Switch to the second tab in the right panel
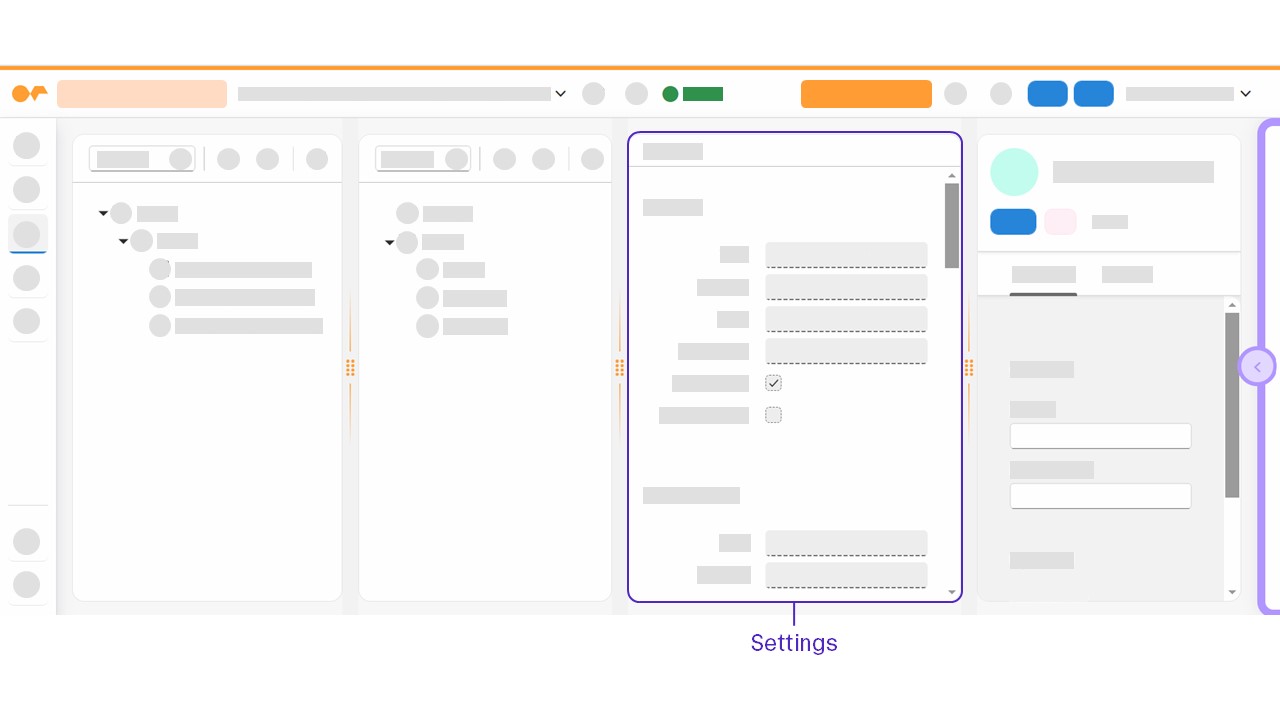 1127,274
